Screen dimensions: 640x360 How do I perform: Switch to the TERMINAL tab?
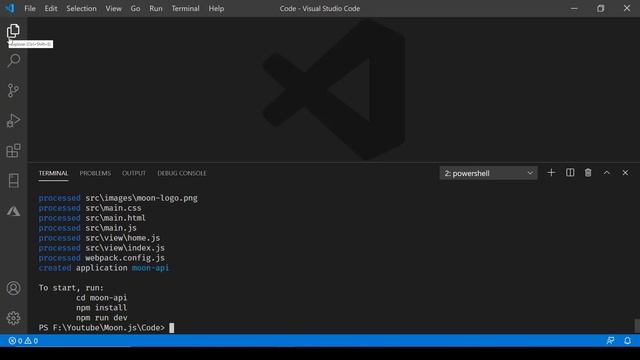(53, 173)
